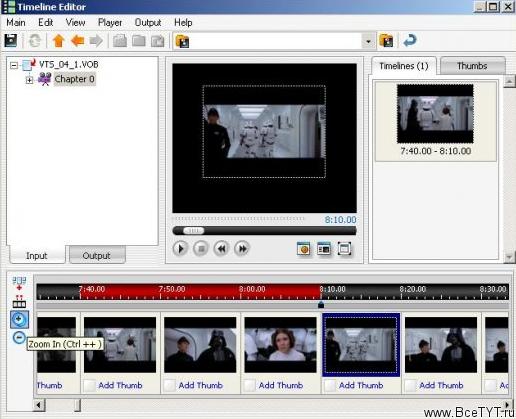Screen dimensions: 516x419
Task: Click the Timelines panel scroll up arrow
Action: 509,81
